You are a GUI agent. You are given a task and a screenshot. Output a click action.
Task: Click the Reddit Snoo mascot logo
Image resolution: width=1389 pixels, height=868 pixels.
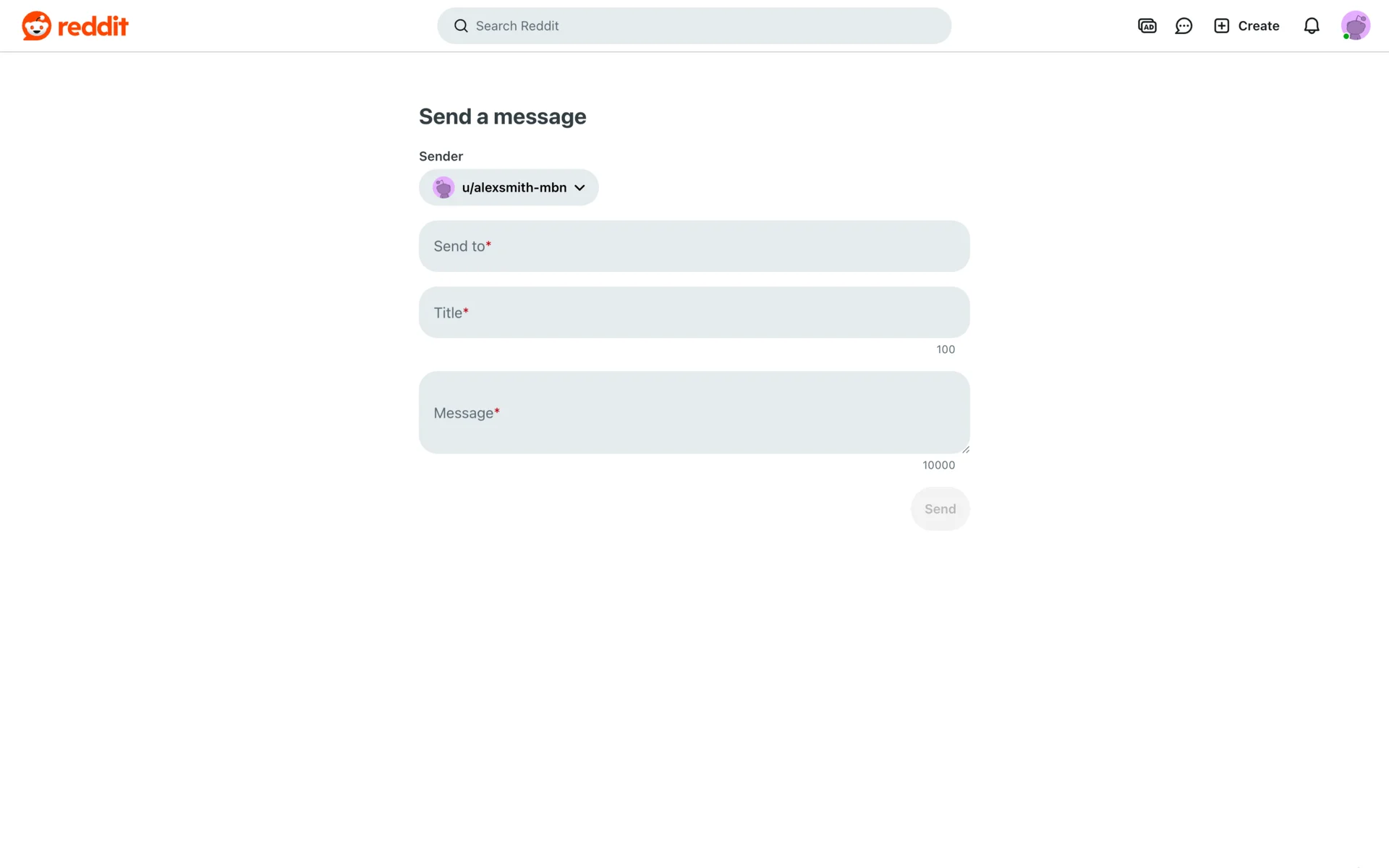pyautogui.click(x=36, y=26)
